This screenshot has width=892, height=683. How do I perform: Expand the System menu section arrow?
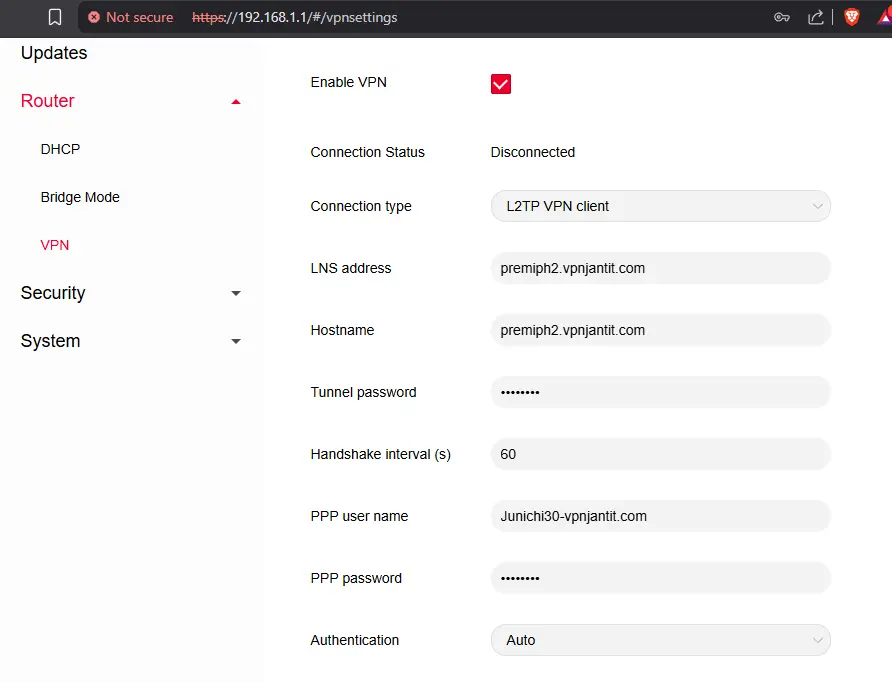(236, 341)
